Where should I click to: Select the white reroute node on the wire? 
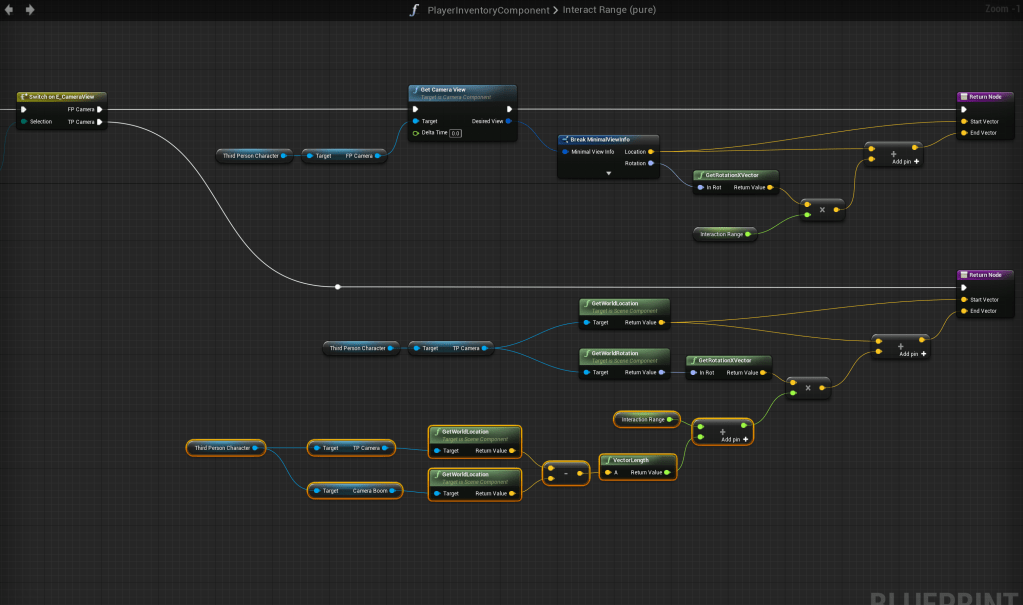[338, 287]
